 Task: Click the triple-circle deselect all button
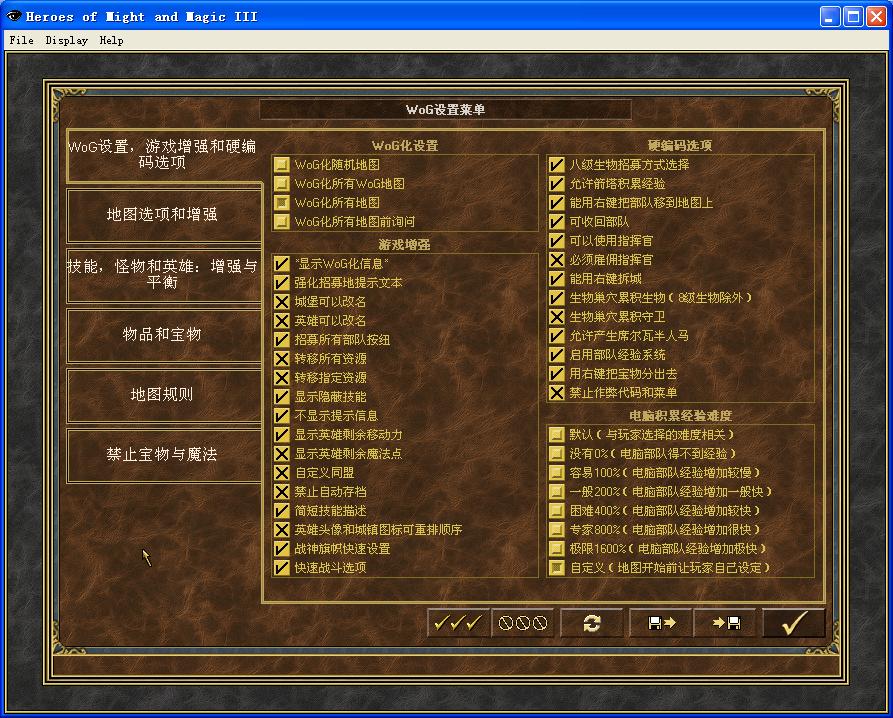[523, 622]
